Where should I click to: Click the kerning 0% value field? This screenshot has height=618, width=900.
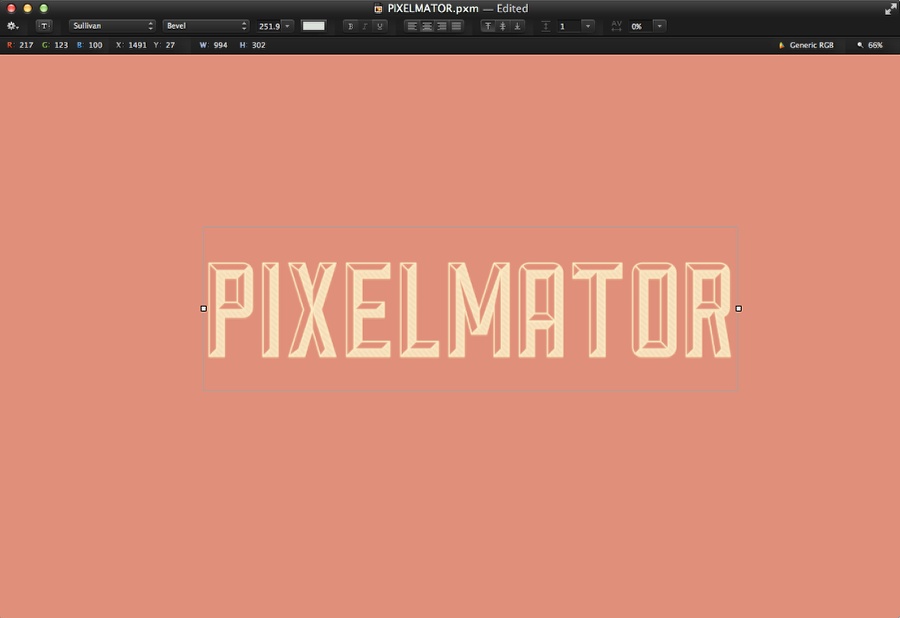tap(641, 26)
